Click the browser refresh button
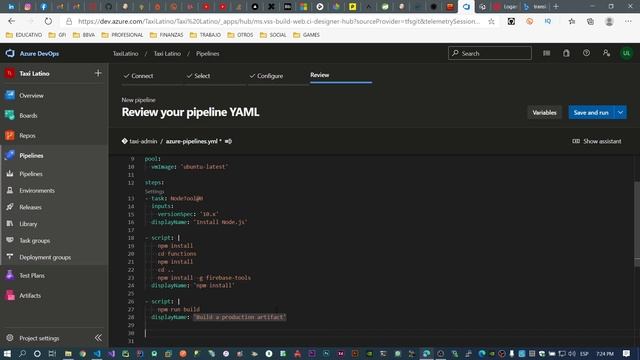640x360 pixels. pos(48,21)
